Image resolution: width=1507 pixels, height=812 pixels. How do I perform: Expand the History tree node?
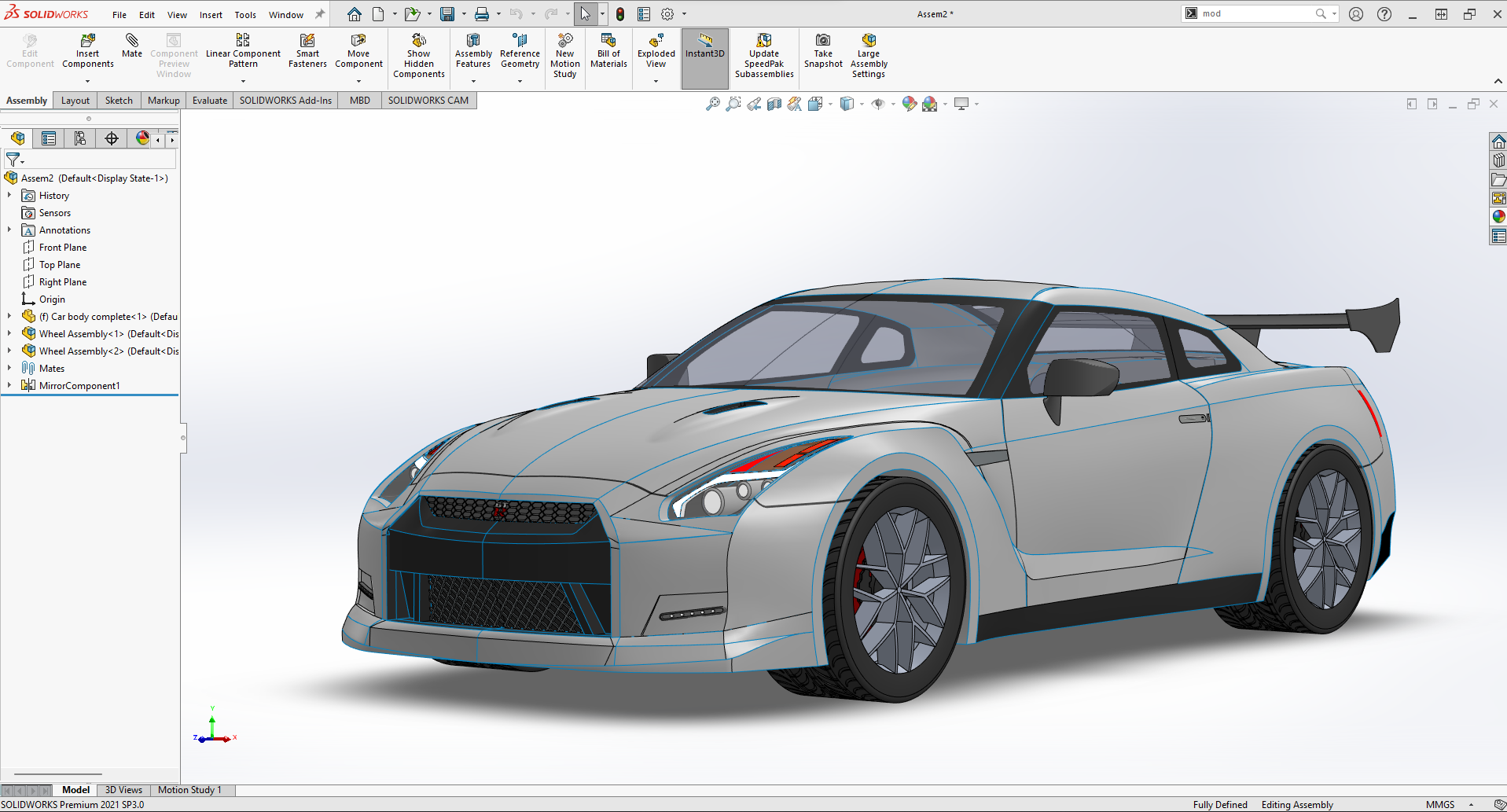(9, 195)
